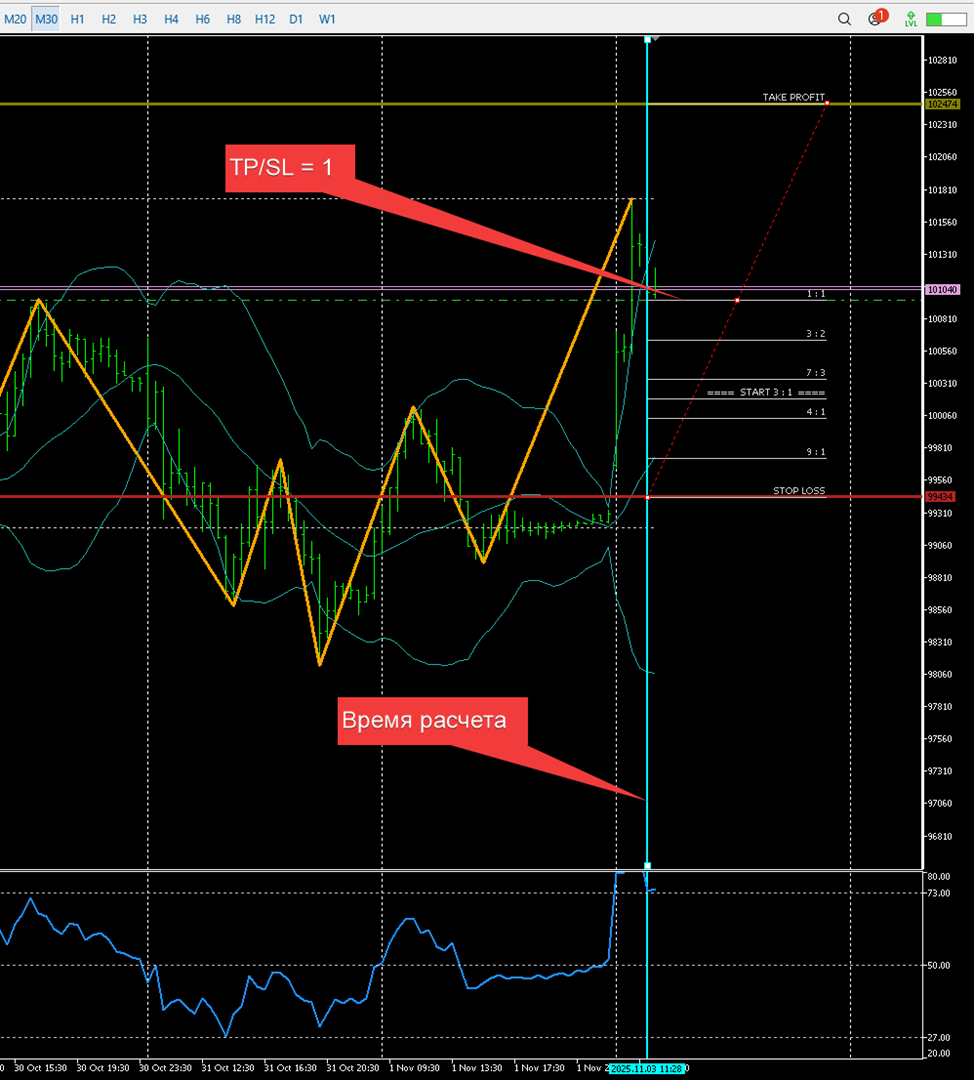
Task: Click the 2025.11.03 11:28 time marker
Action: (647, 1068)
